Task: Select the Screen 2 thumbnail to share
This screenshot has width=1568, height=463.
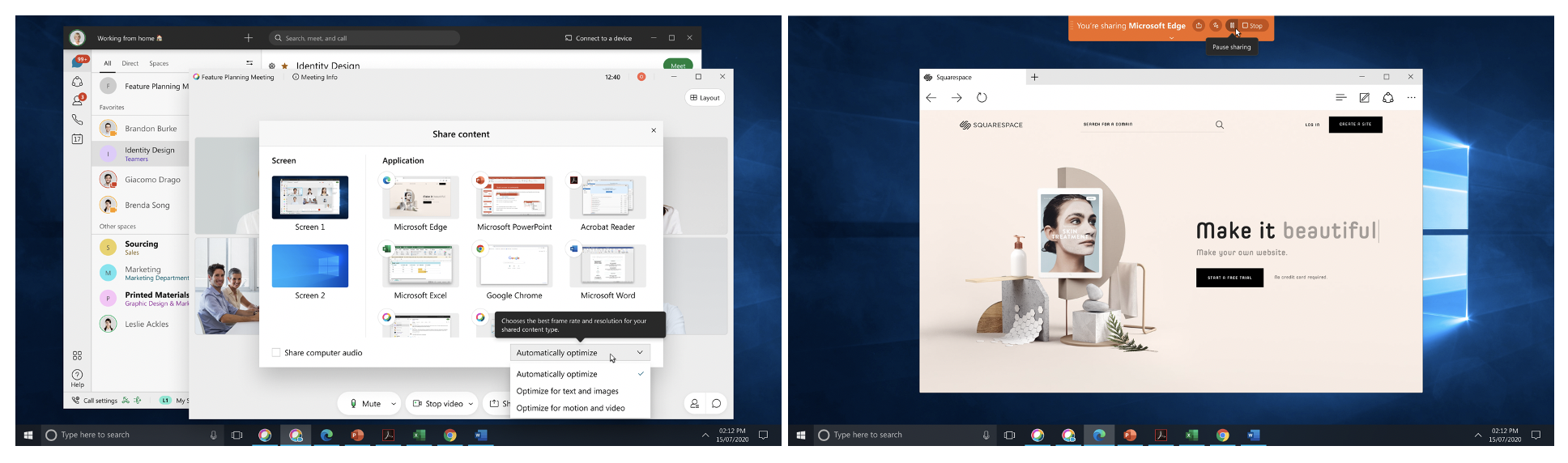Action: pyautogui.click(x=310, y=266)
